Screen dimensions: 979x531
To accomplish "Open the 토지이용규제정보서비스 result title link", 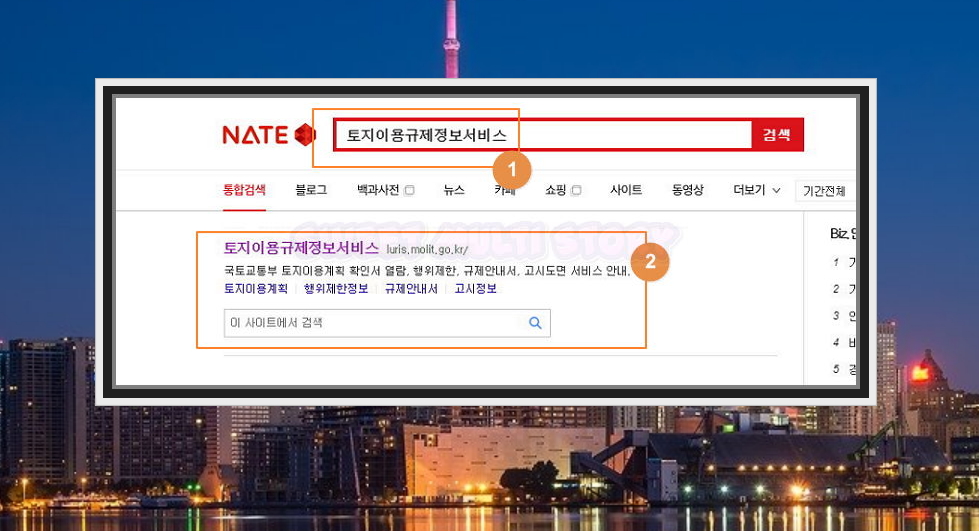I will point(301,248).
